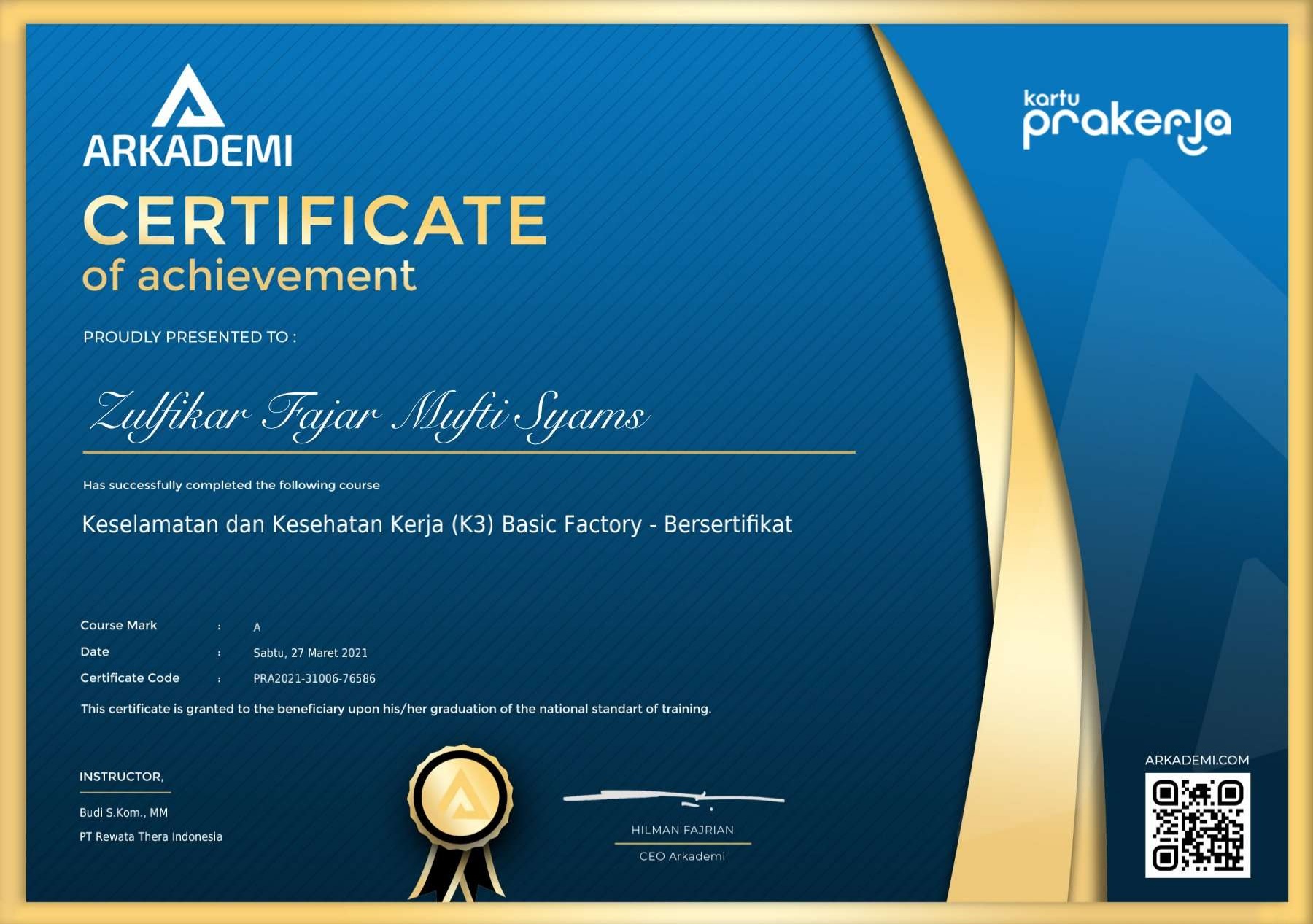Click the course mark value 'A'

[257, 627]
